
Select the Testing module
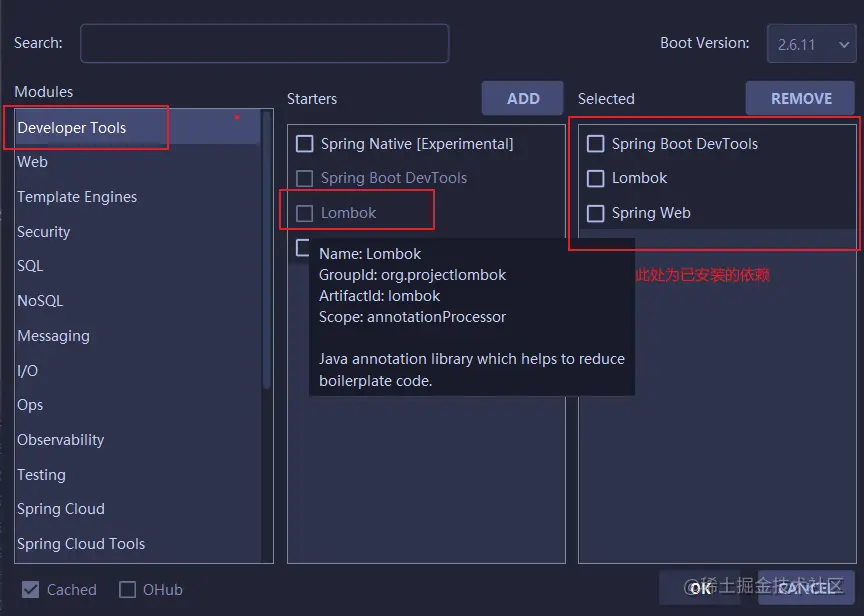[x=138, y=474]
